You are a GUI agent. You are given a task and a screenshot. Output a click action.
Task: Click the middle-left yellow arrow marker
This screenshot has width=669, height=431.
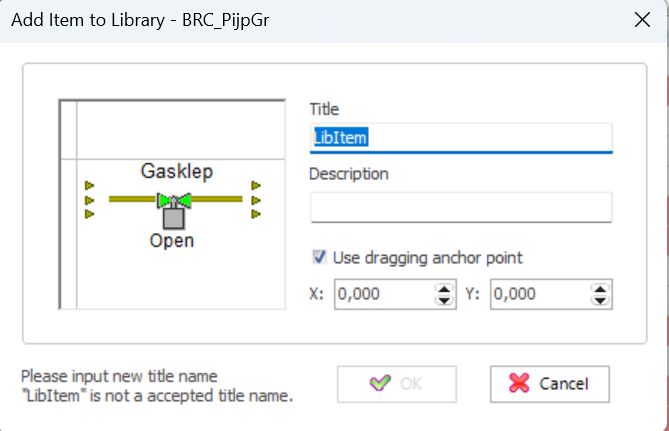[x=89, y=200]
